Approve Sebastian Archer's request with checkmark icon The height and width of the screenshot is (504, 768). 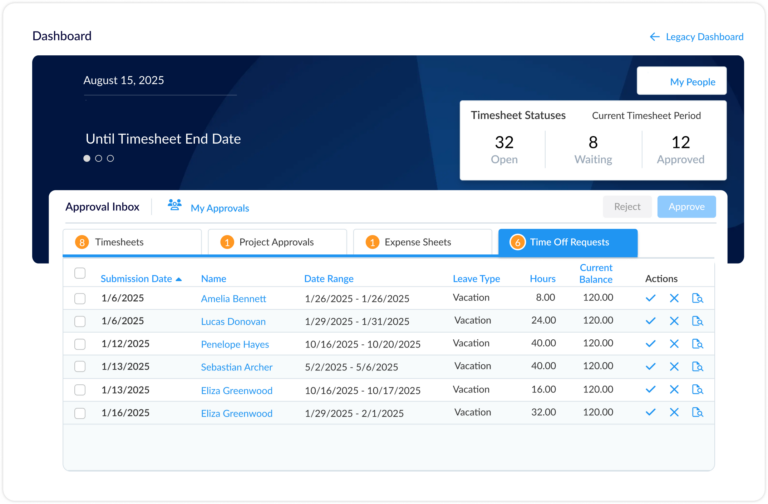pos(650,367)
